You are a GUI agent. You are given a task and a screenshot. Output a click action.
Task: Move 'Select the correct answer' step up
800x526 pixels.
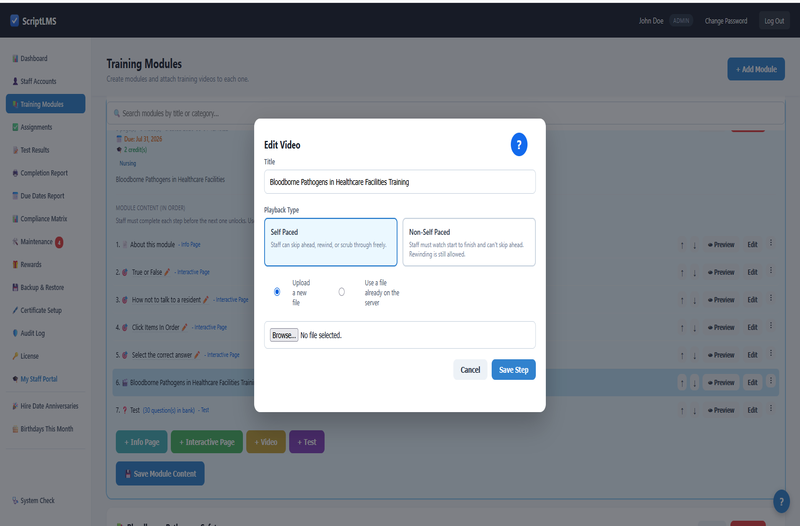click(x=682, y=355)
